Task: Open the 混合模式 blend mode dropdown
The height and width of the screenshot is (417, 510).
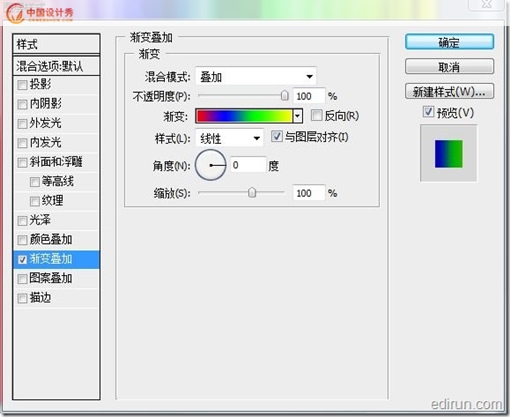Action: [256, 77]
